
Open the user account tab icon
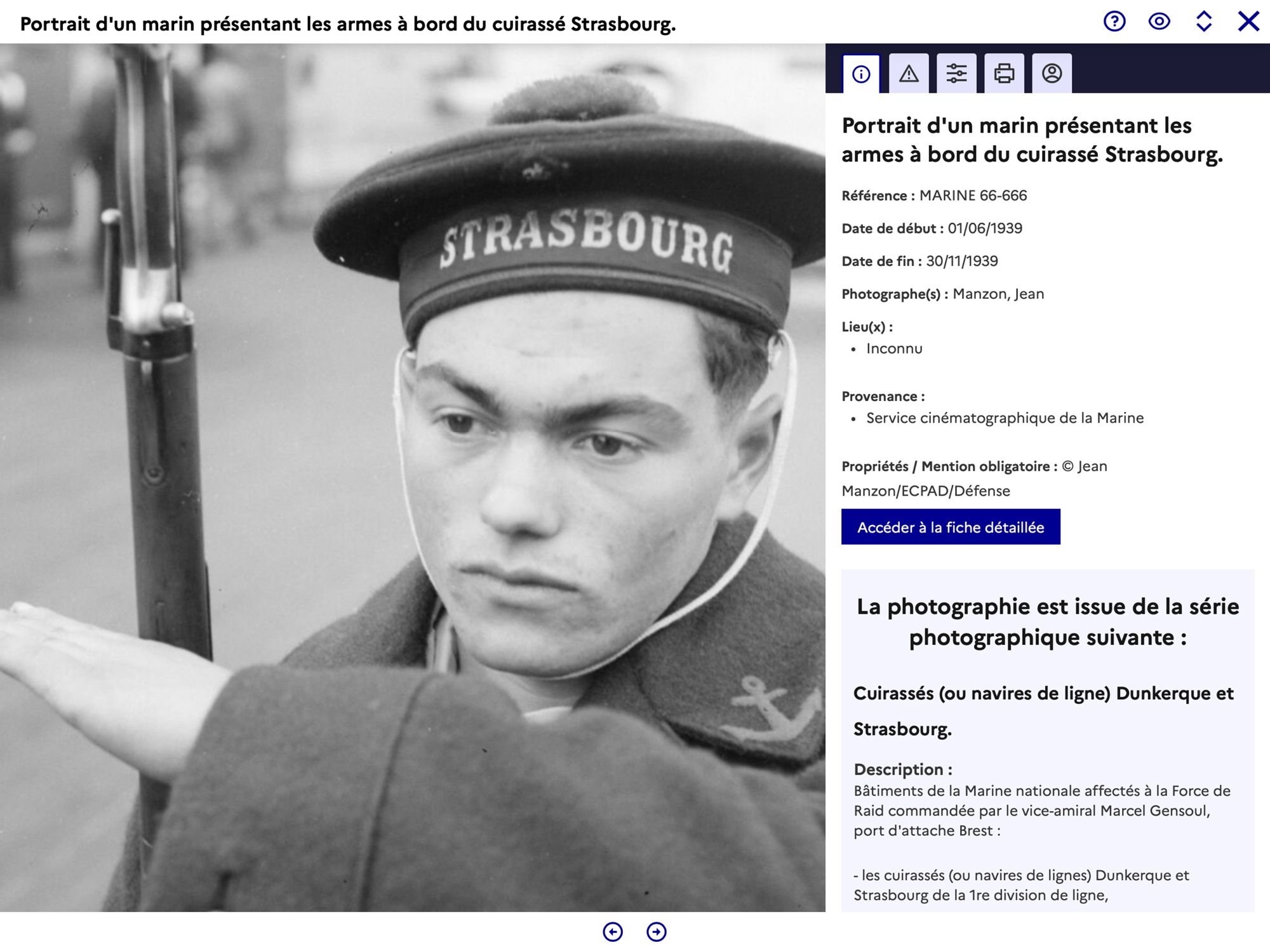1052,74
